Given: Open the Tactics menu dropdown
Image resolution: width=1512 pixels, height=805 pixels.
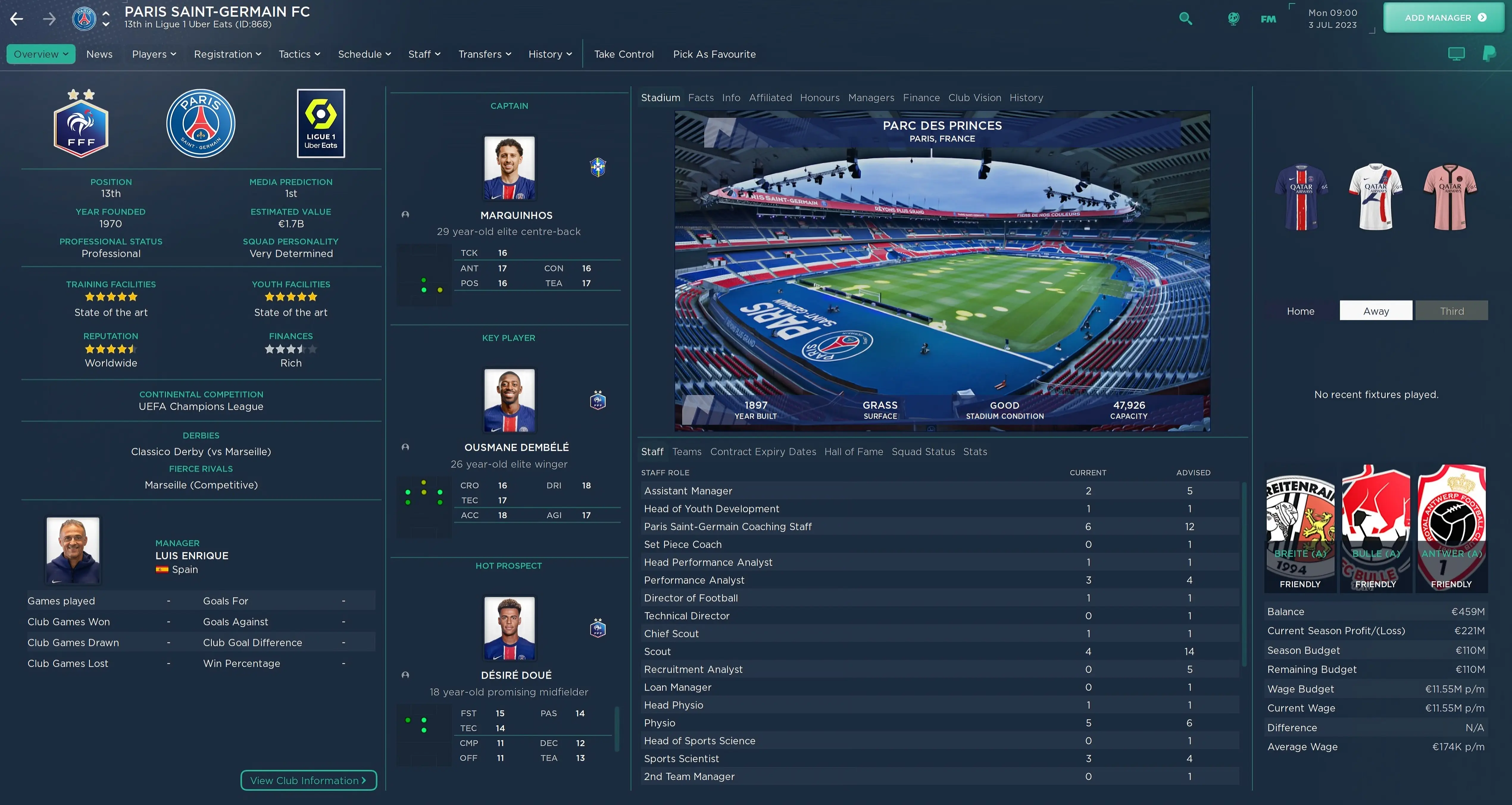Looking at the screenshot, I should pyautogui.click(x=299, y=54).
